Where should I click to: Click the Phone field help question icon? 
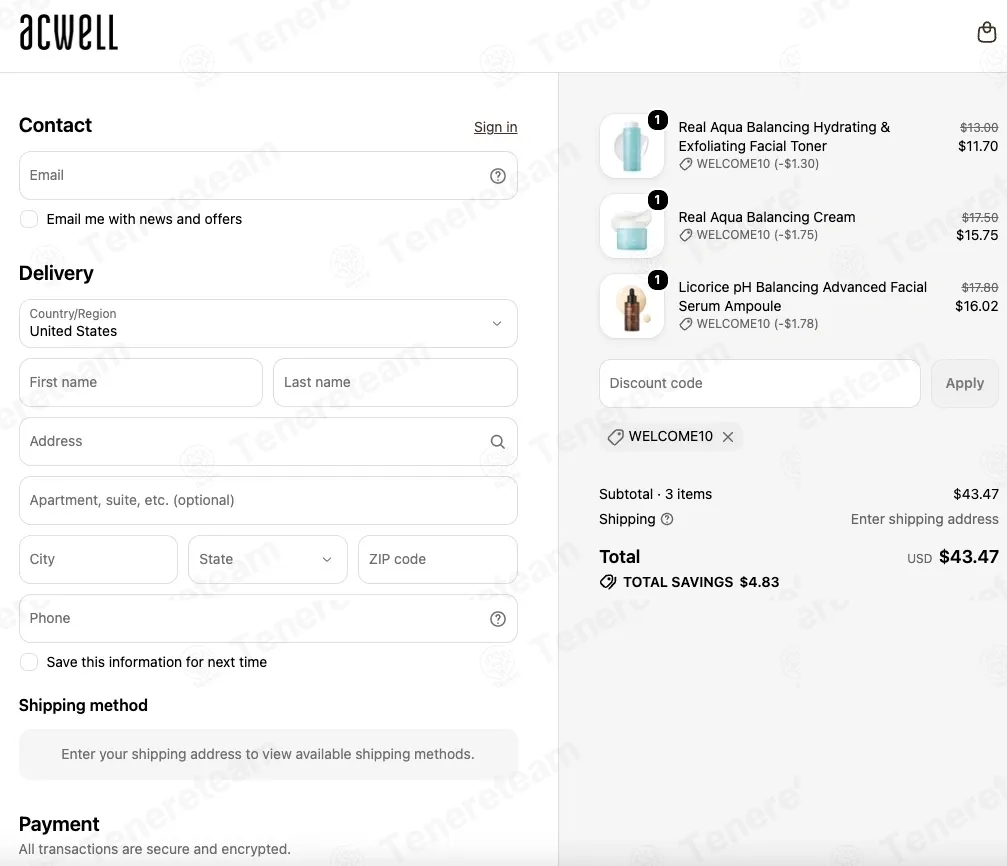(x=498, y=619)
